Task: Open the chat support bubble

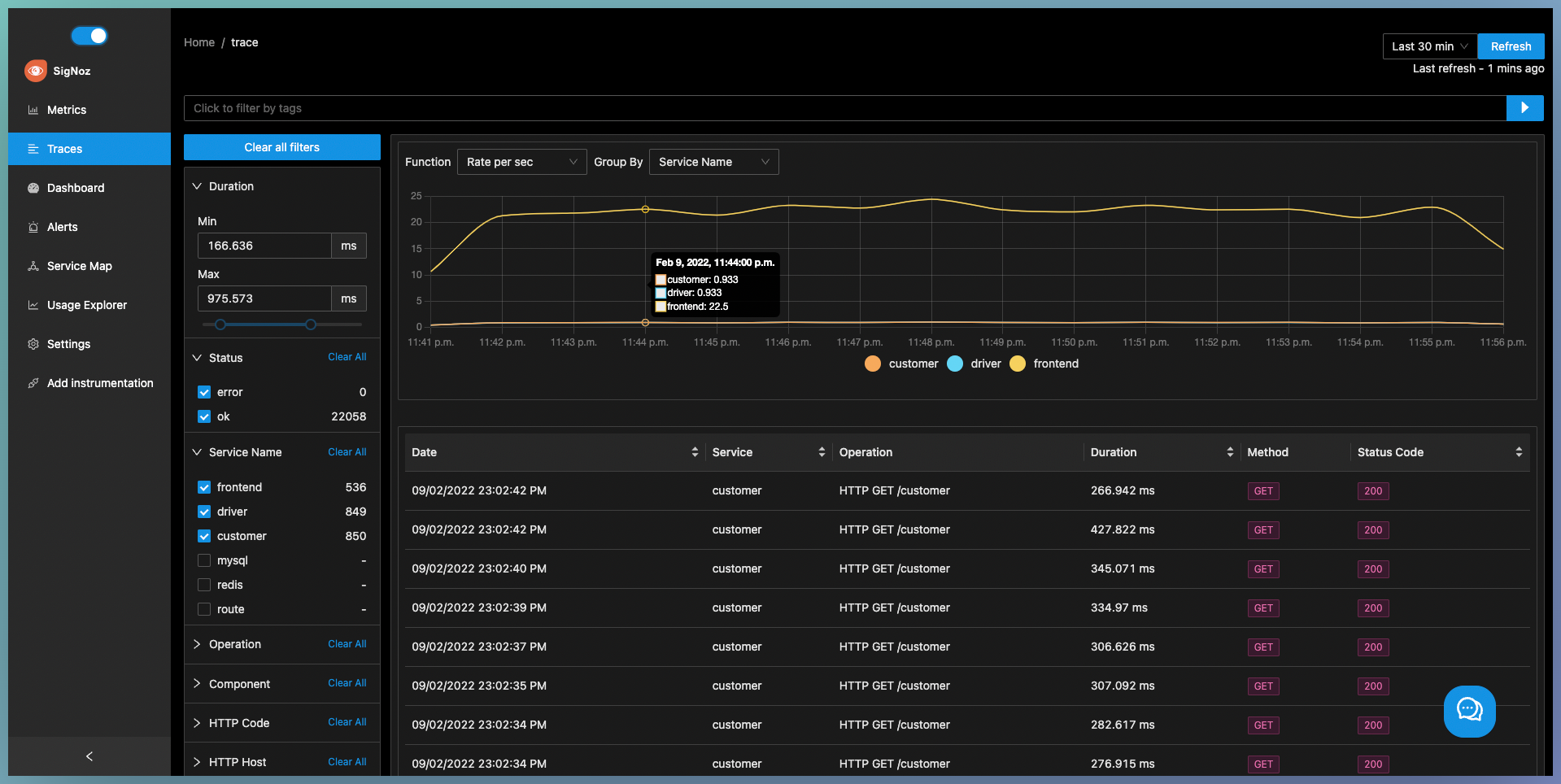Action: (1469, 711)
